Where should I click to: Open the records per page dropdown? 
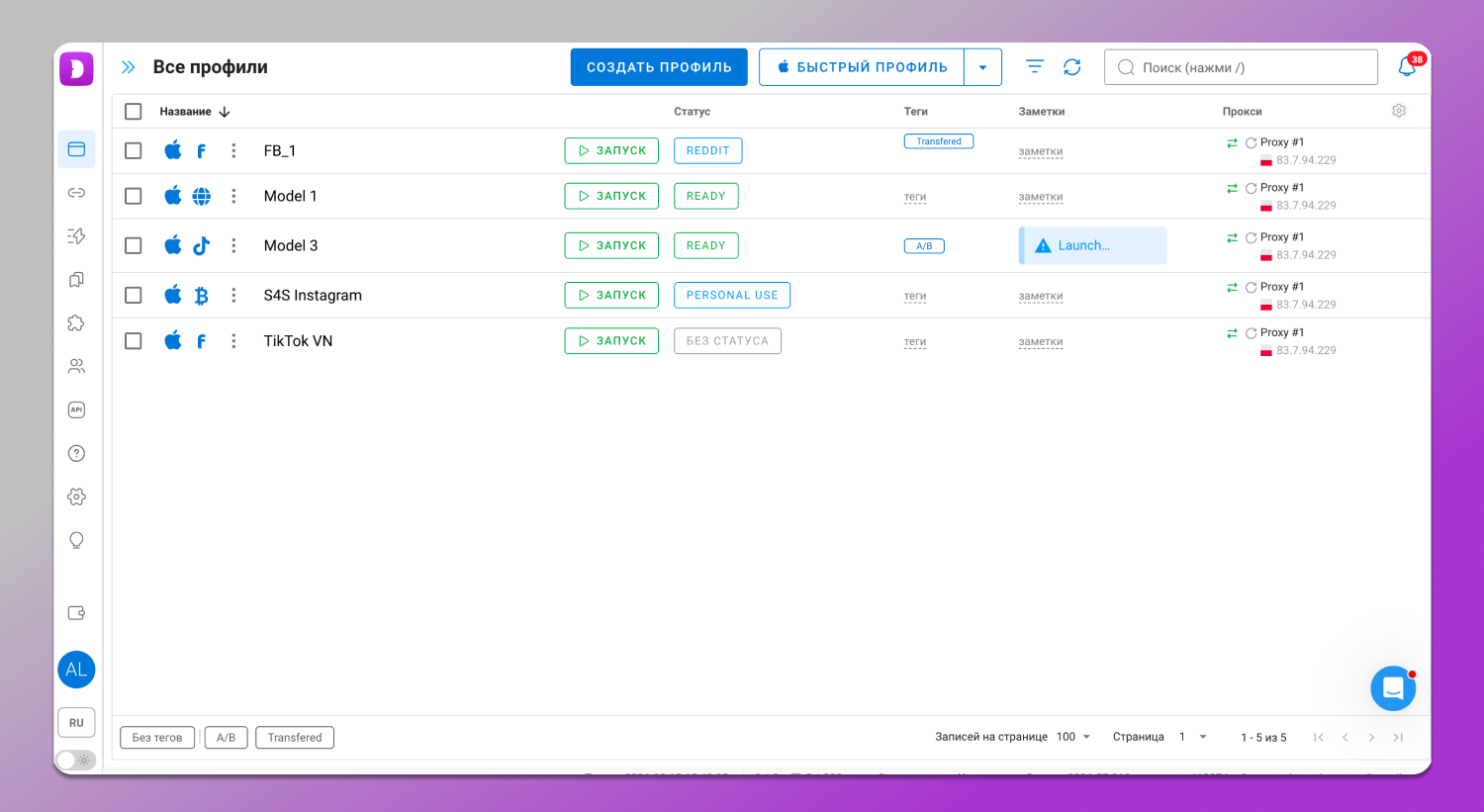[1073, 737]
